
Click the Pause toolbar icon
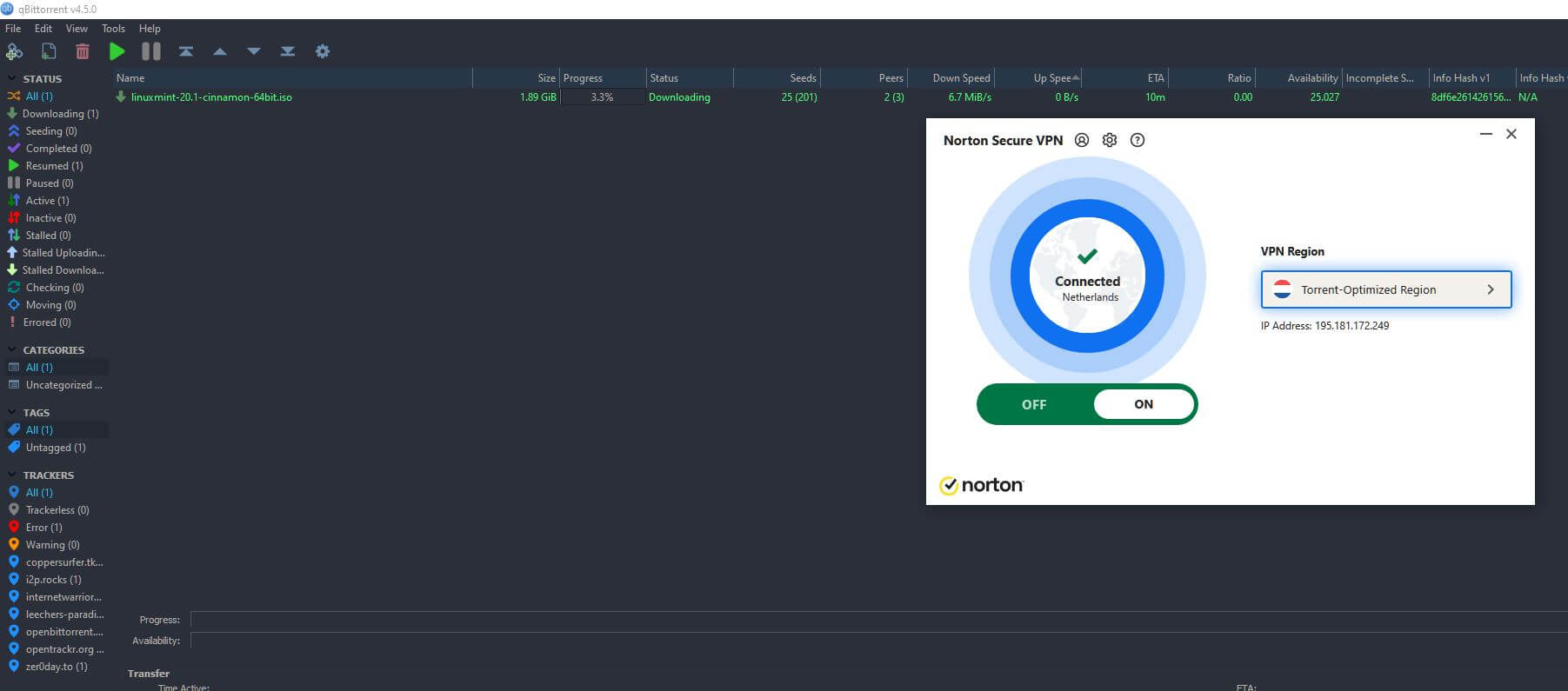[151, 52]
